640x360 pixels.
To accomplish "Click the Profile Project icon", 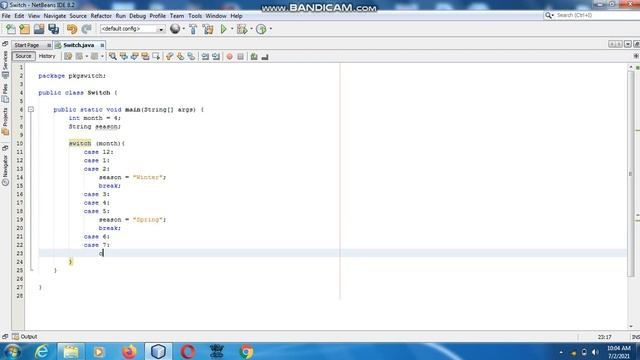I will pos(261,29).
